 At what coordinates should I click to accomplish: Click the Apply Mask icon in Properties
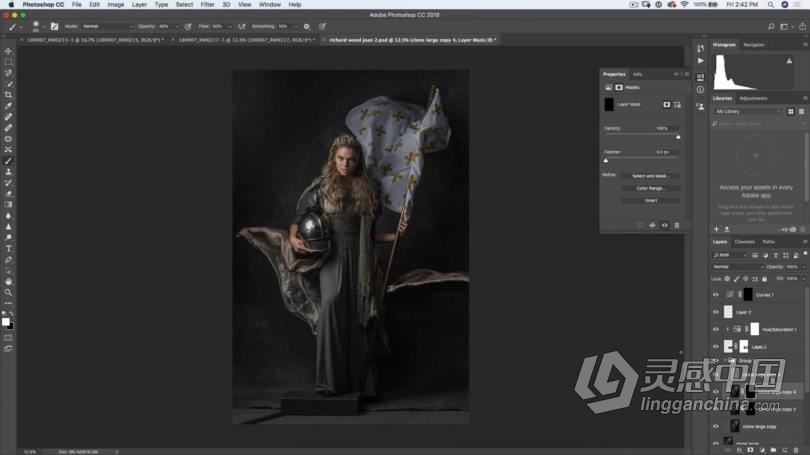pyautogui.click(x=652, y=225)
